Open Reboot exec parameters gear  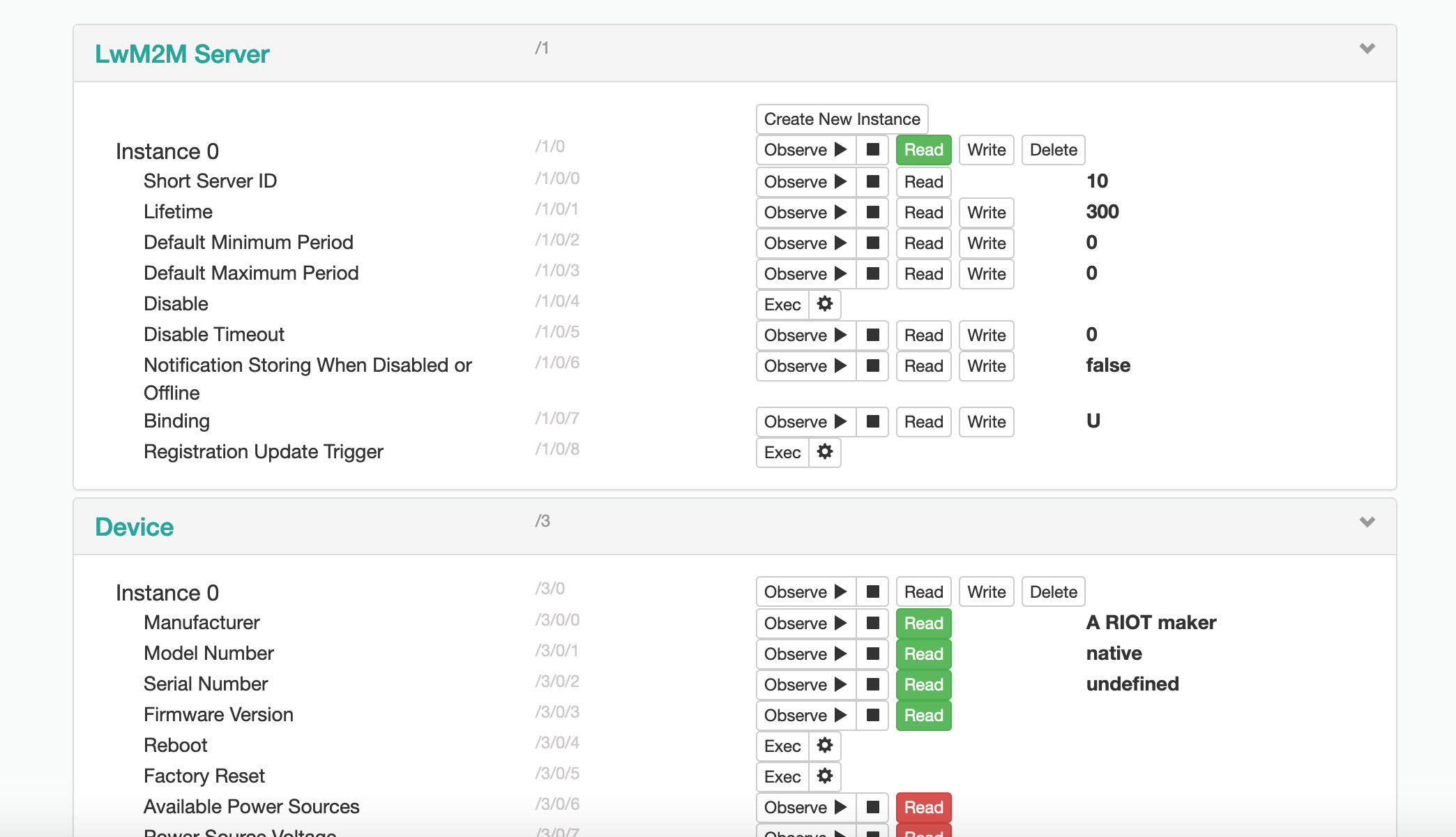coord(825,746)
